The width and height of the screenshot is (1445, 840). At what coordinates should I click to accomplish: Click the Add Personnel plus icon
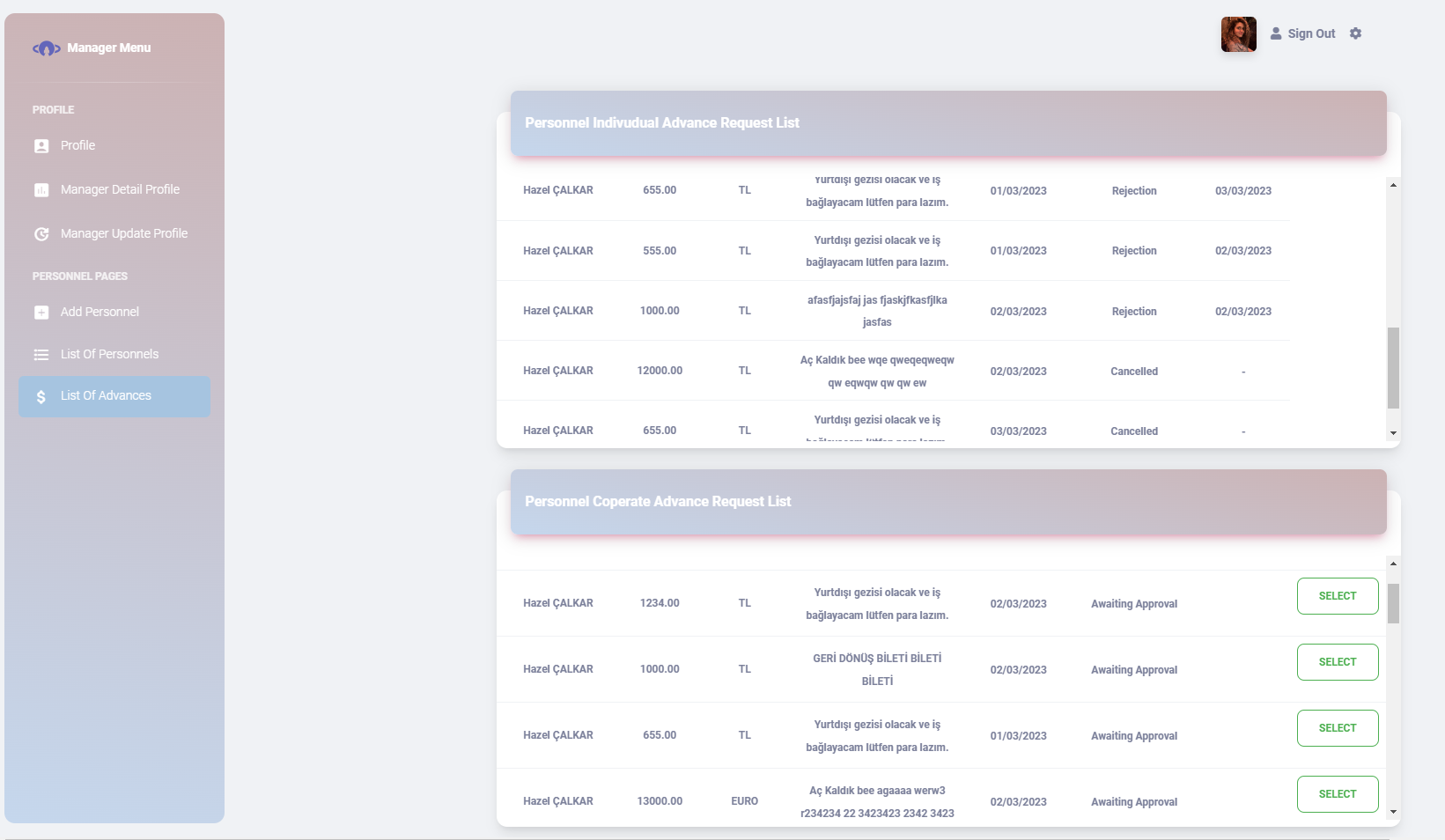pos(41,312)
